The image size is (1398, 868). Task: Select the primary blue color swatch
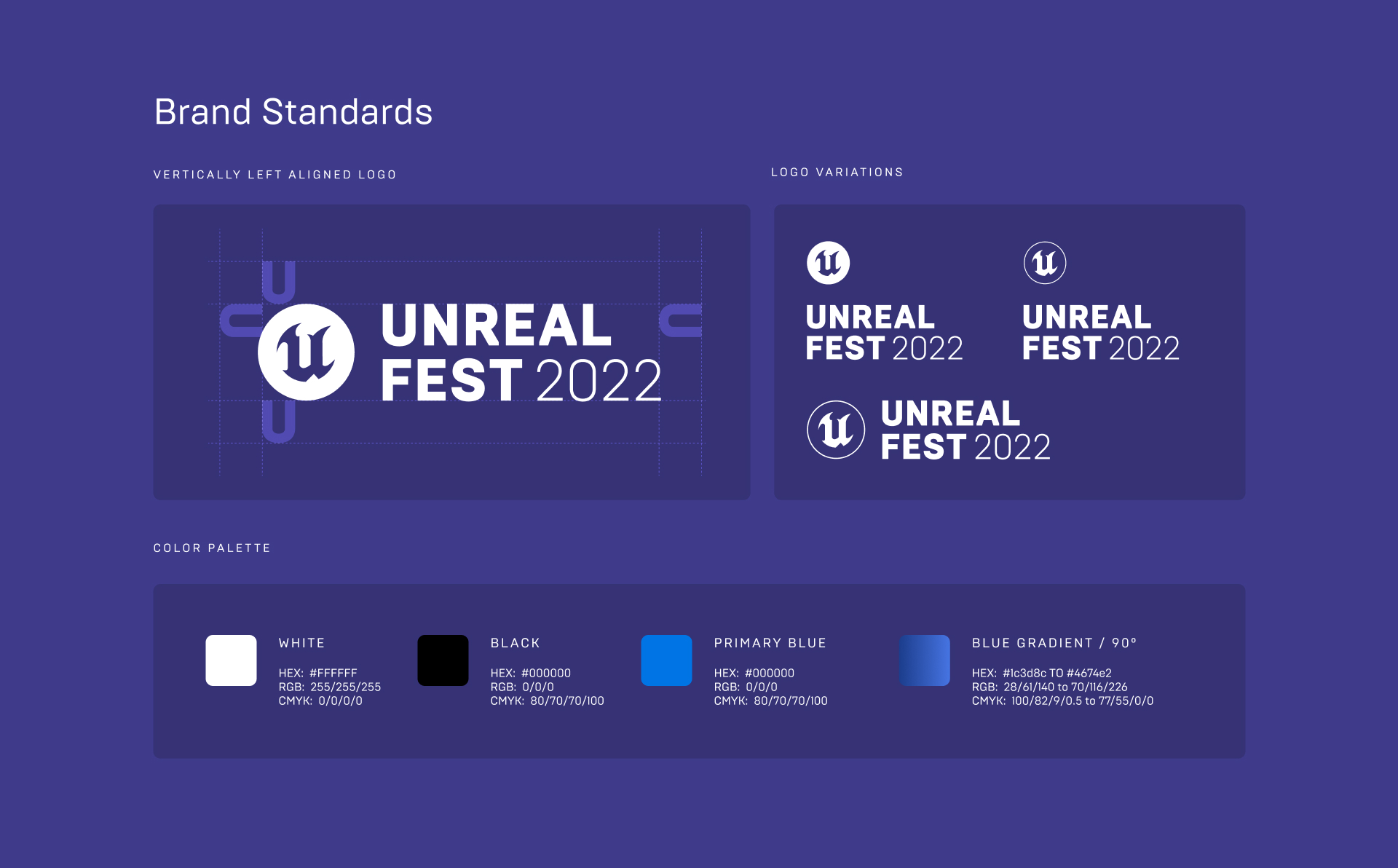click(x=666, y=660)
